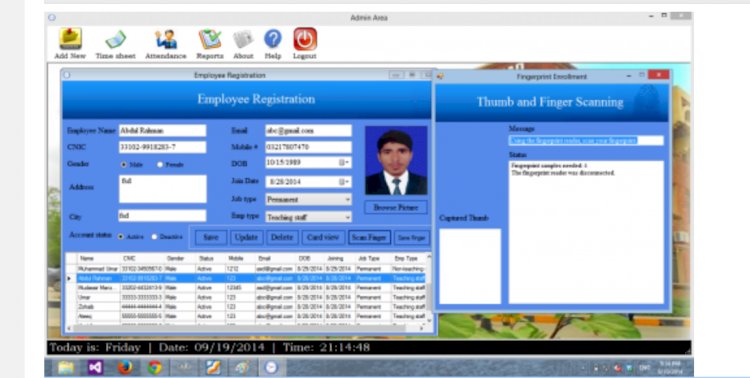Open Visual Studio from the taskbar

(x=95, y=367)
